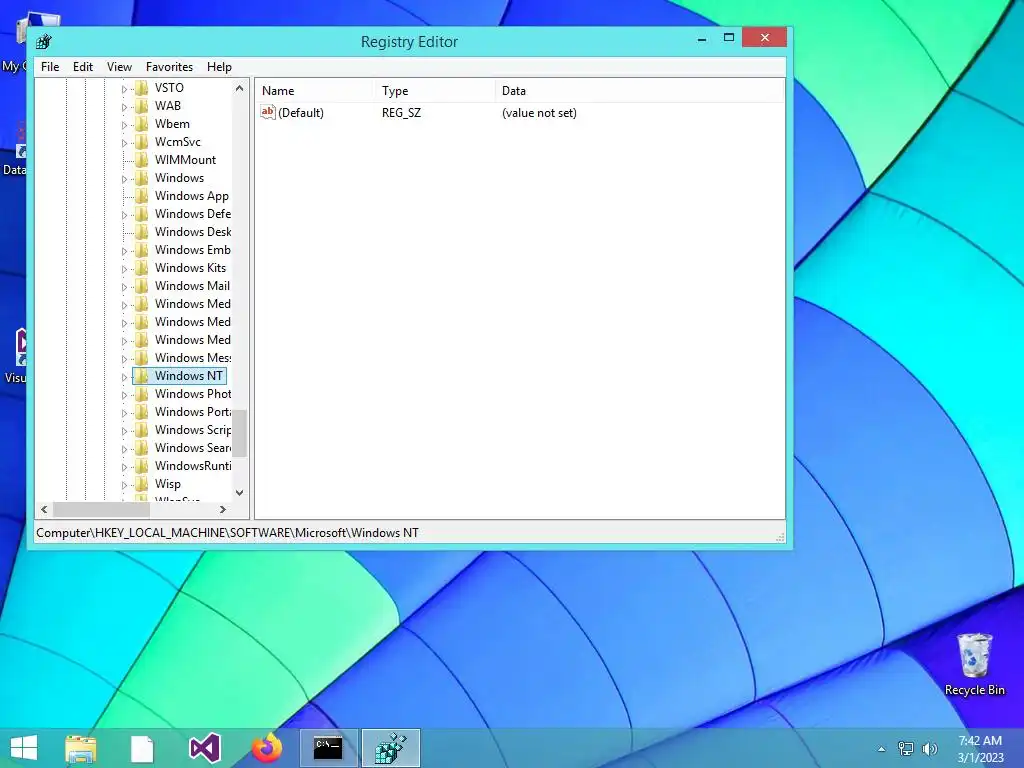1024x768 pixels.
Task: Select the Windows Phot key
Action: point(193,394)
